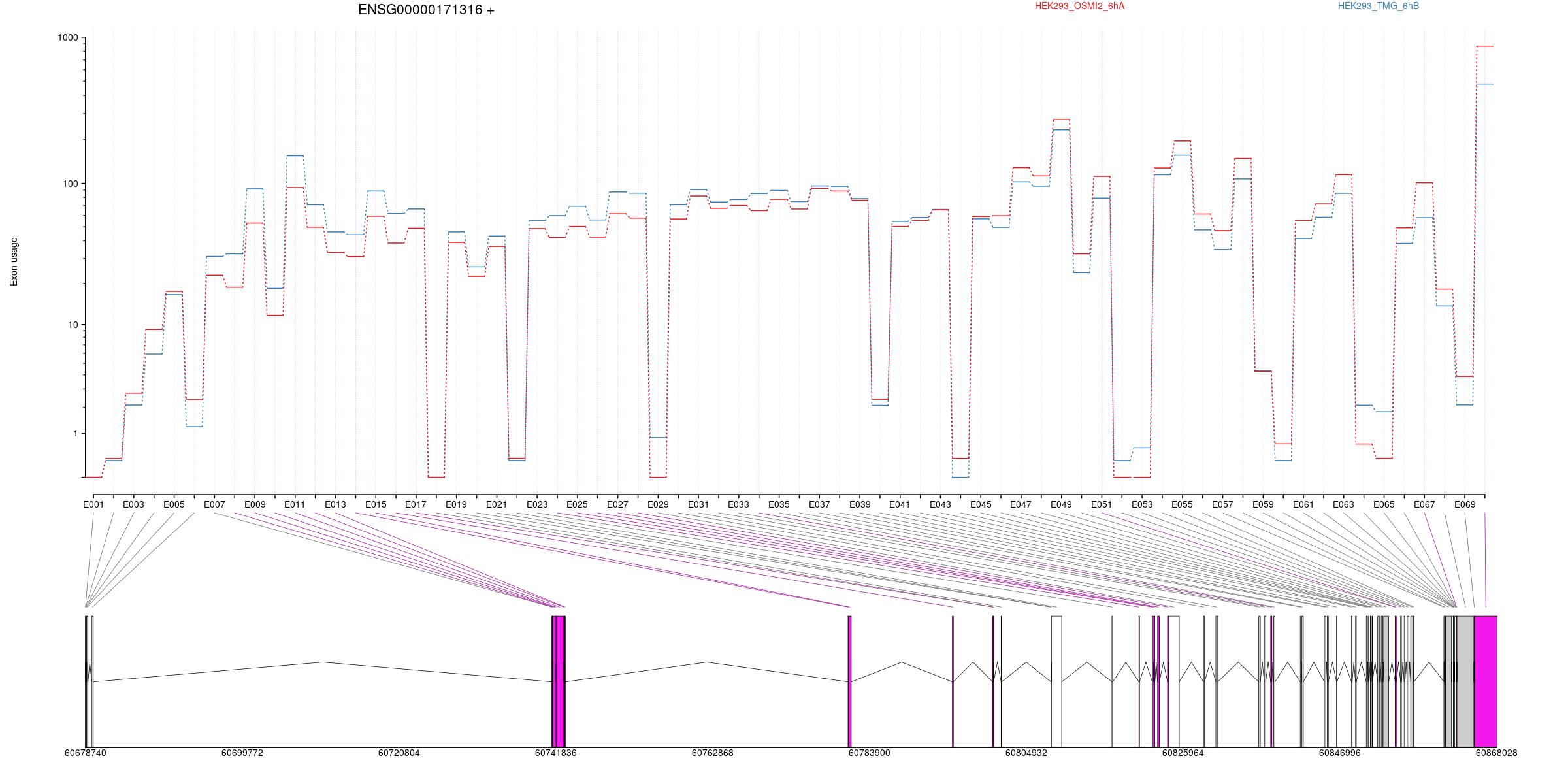Viewport: 1568px width, 784px height.
Task: Select exon label E061
Action: [x=1303, y=504]
